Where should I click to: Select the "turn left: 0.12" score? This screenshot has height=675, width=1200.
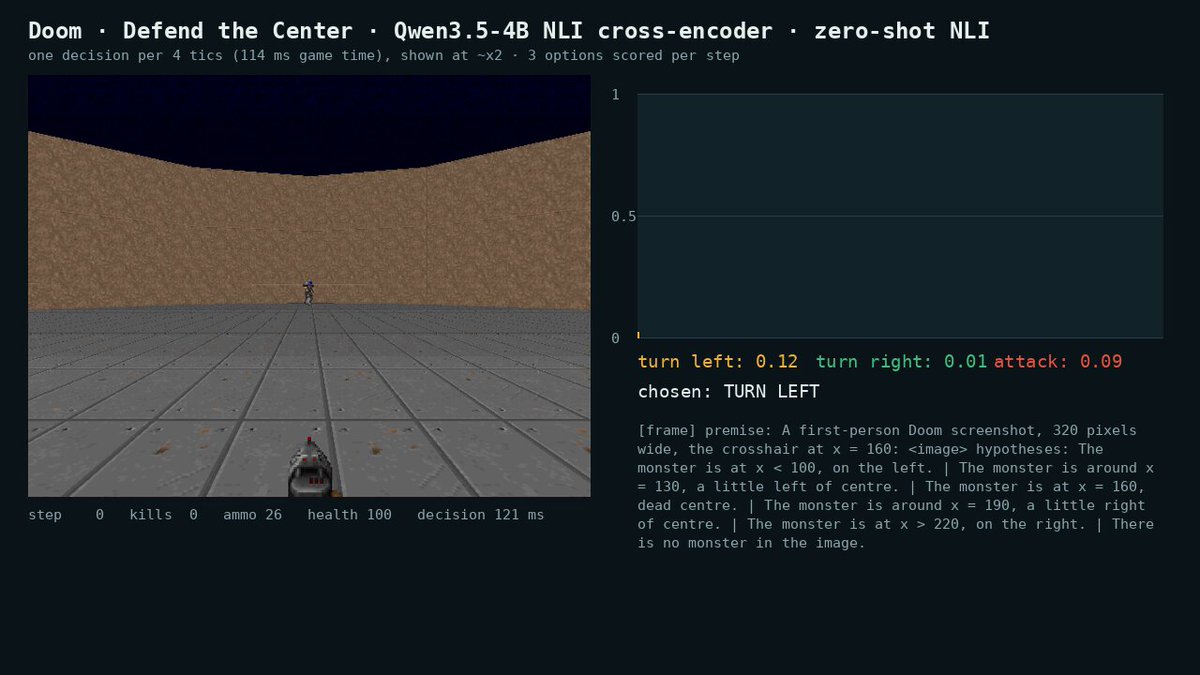[718, 362]
